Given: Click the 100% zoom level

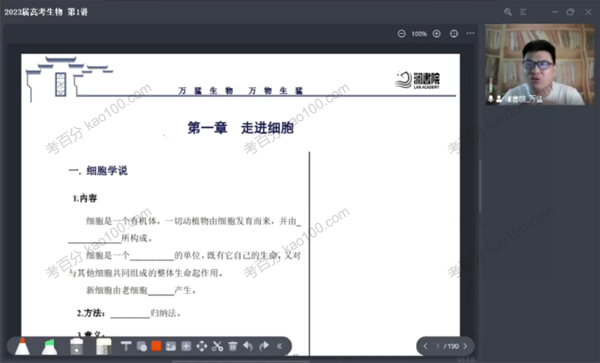Looking at the screenshot, I should point(419,34).
